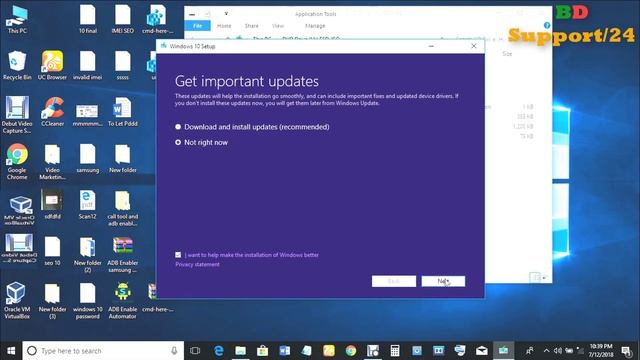Screen dimensions: 640x360
Task: Select the IMEI SEO file icon
Action: click(x=122, y=19)
